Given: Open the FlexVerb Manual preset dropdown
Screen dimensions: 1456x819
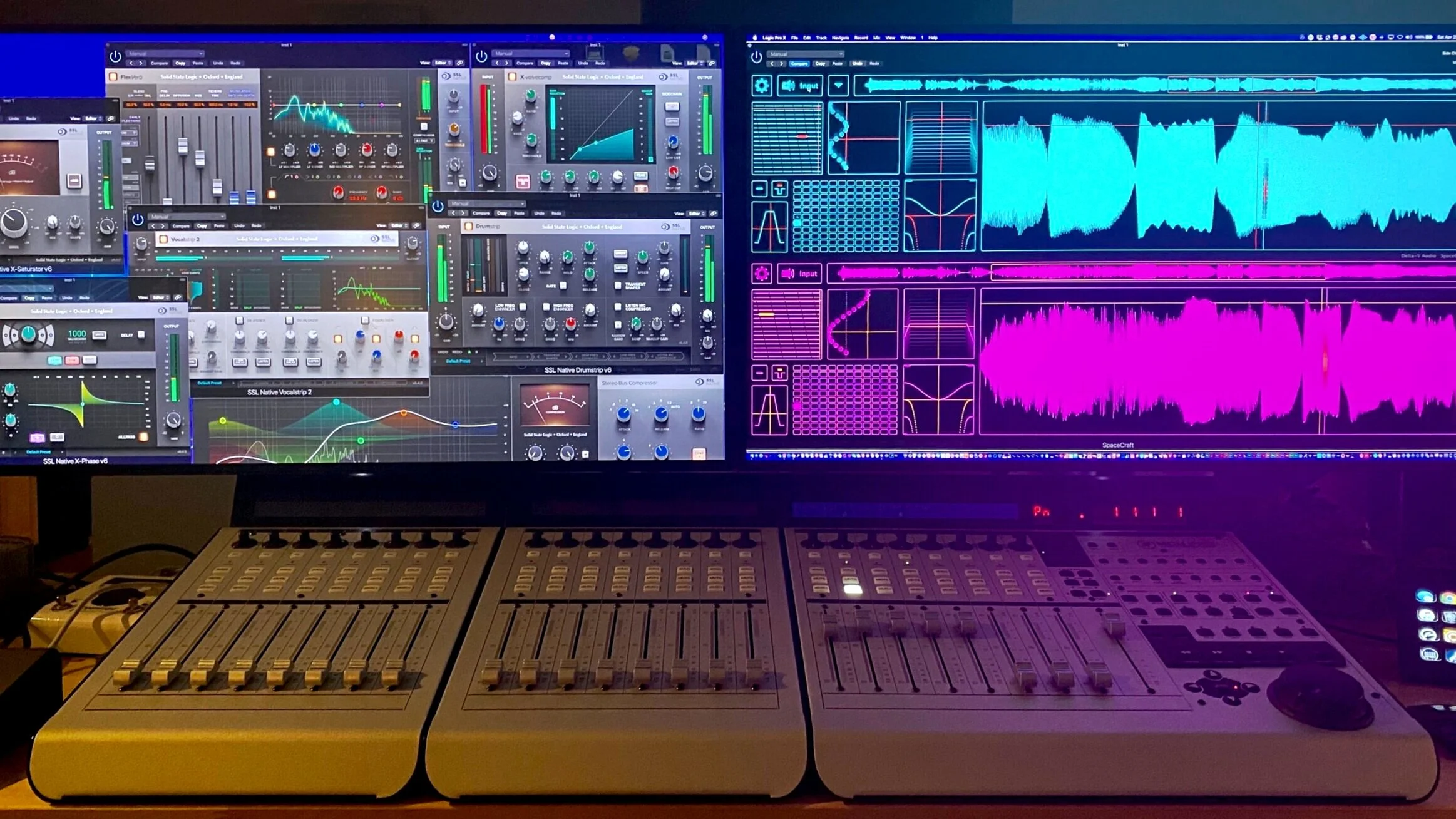Looking at the screenshot, I should coord(164,54).
